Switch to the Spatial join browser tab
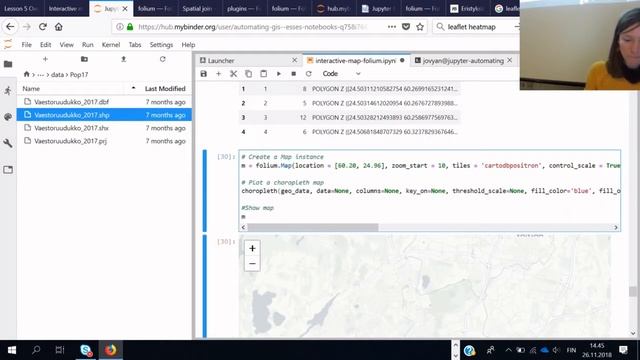 click(x=198, y=9)
